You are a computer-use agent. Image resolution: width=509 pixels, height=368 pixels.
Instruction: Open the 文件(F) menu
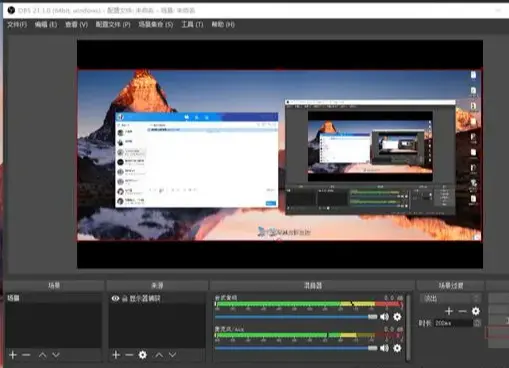17,24
